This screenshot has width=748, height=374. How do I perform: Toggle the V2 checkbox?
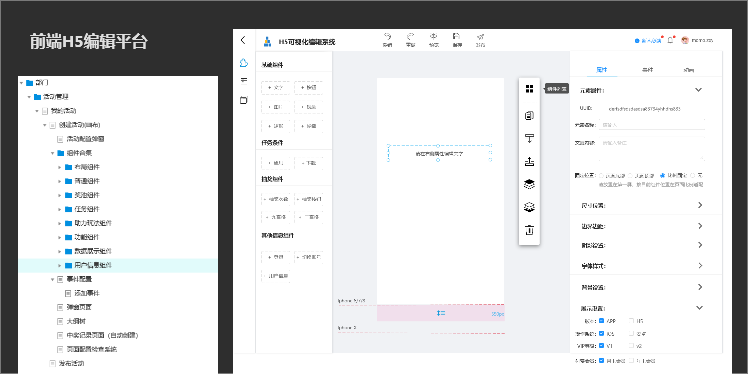[x=632, y=345]
